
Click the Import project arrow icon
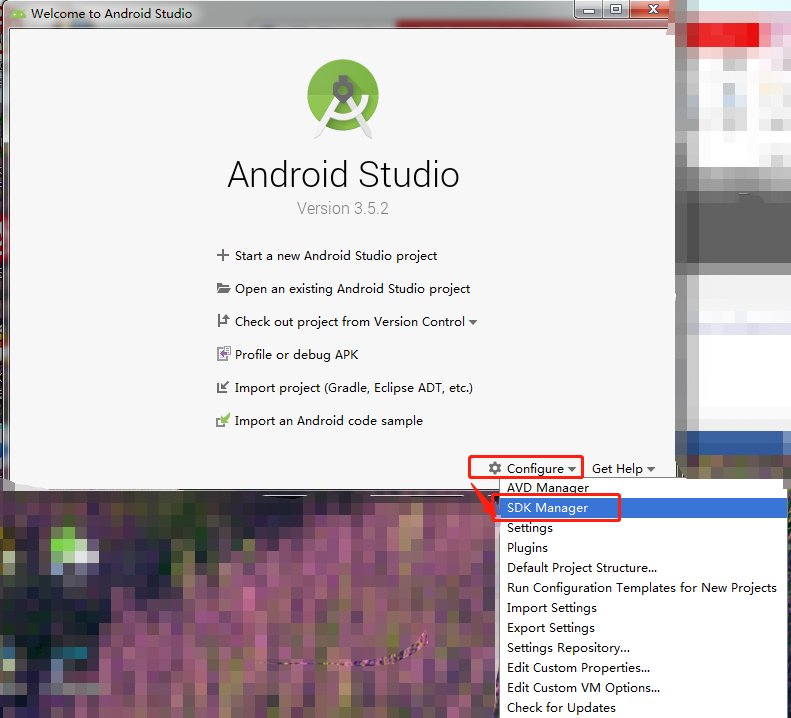[x=222, y=387]
